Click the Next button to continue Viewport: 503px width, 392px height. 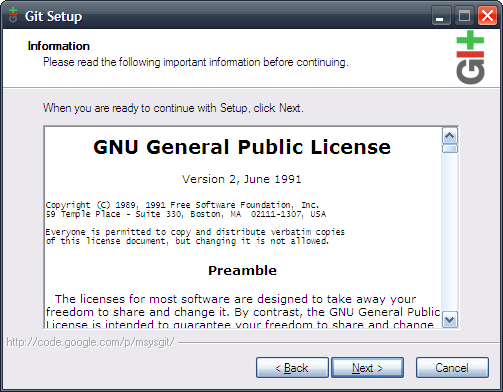(367, 368)
